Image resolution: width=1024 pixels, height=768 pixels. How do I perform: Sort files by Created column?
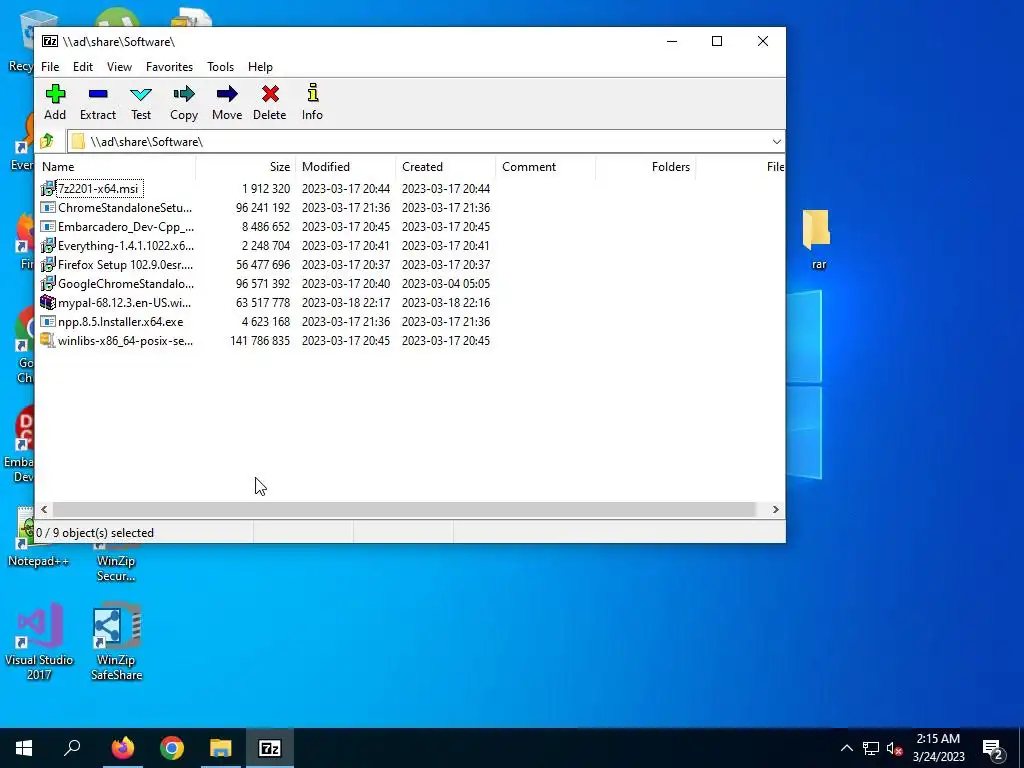pyautogui.click(x=445, y=167)
